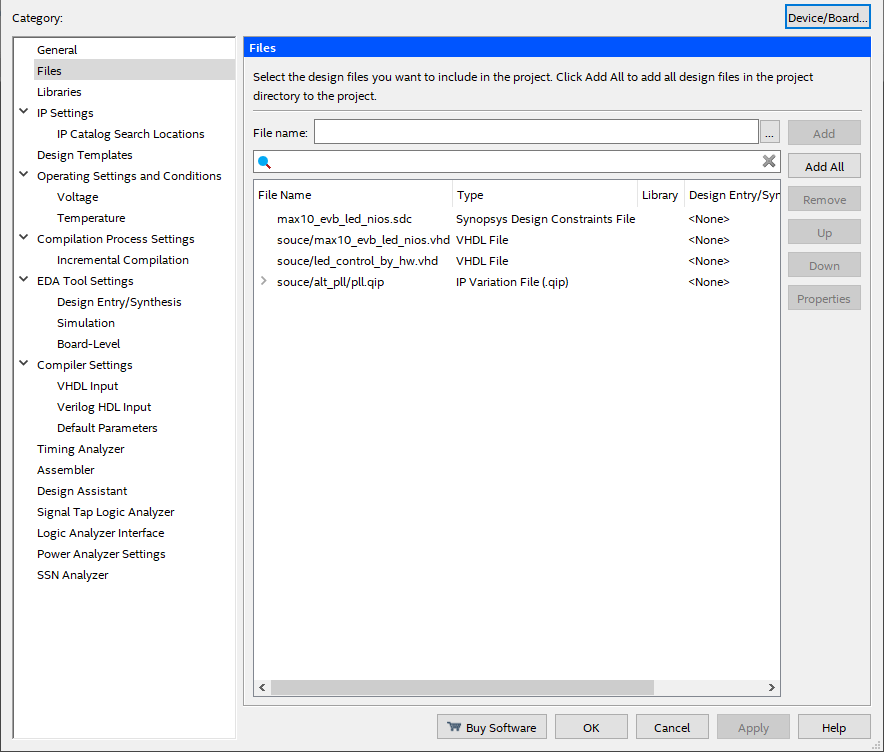Click into the file search filter field
The width and height of the screenshot is (884, 752).
tap(516, 162)
